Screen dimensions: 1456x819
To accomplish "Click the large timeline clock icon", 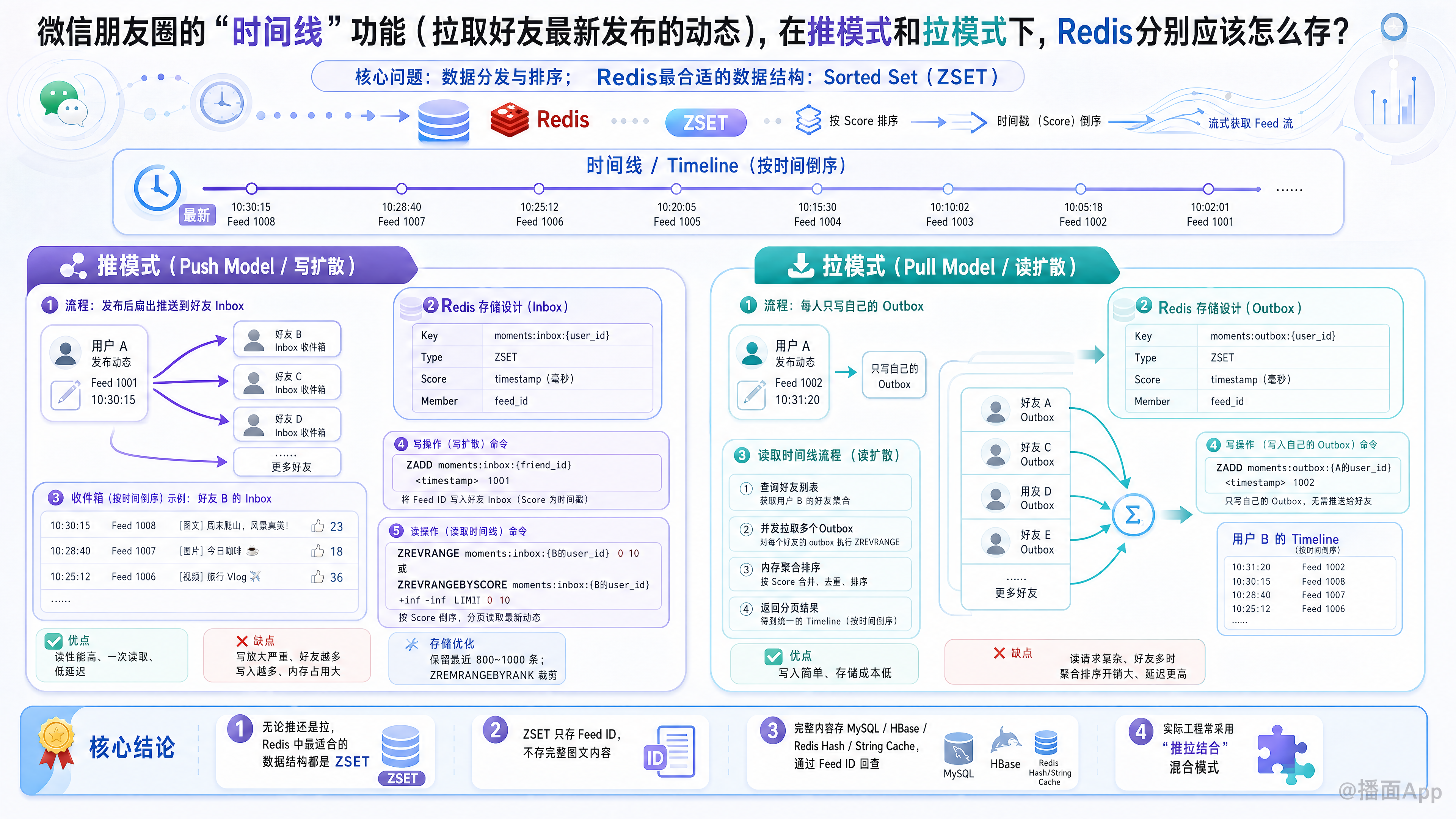I will [x=157, y=188].
